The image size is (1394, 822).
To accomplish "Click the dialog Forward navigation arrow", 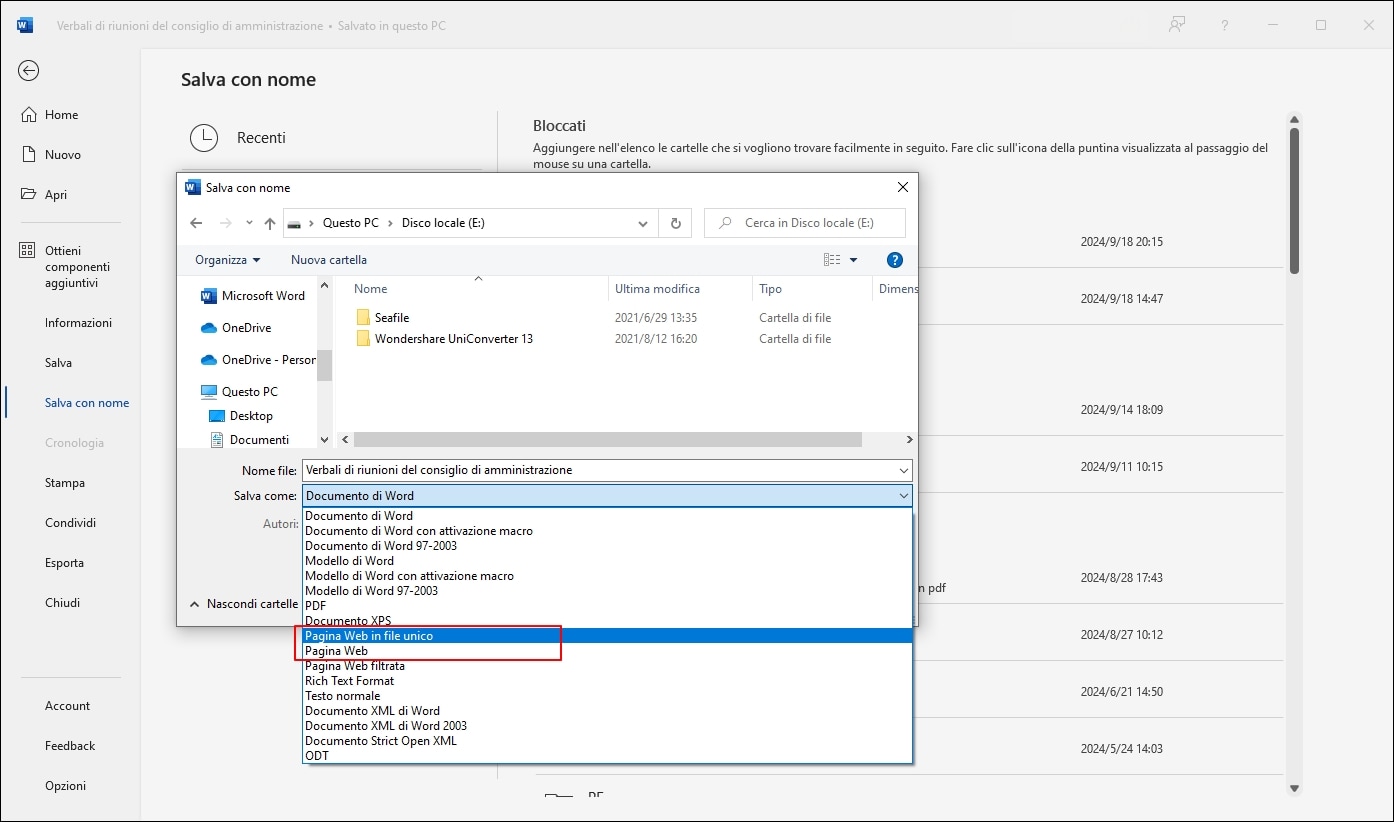I will point(225,223).
